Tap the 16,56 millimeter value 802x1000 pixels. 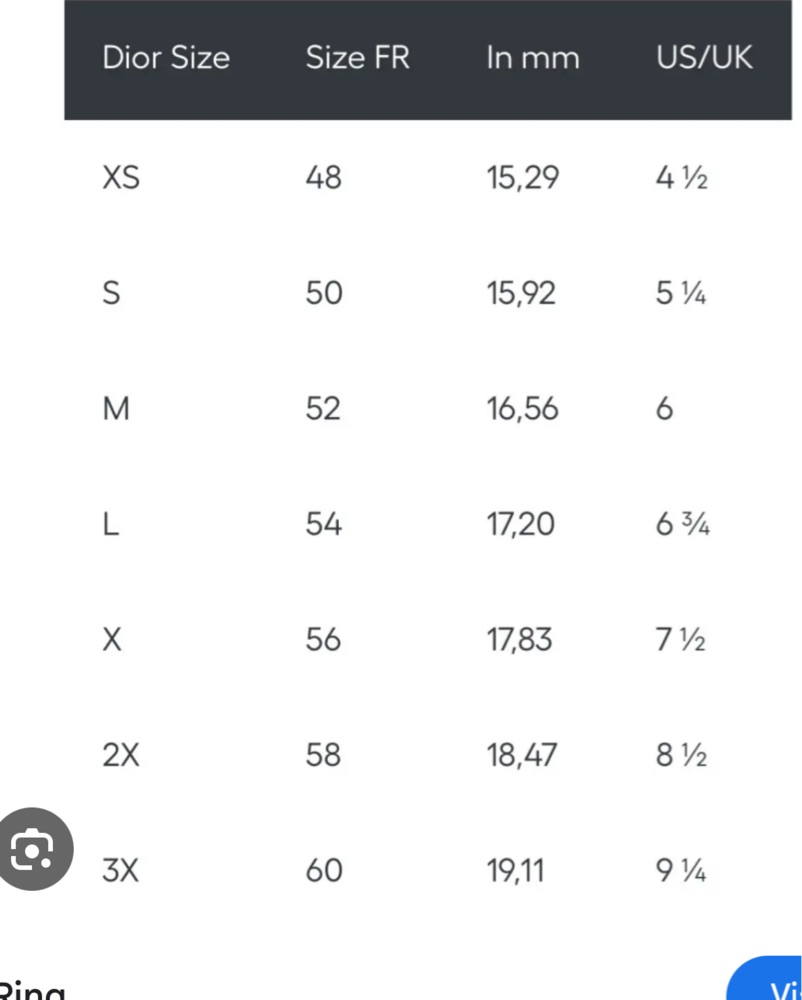[523, 408]
